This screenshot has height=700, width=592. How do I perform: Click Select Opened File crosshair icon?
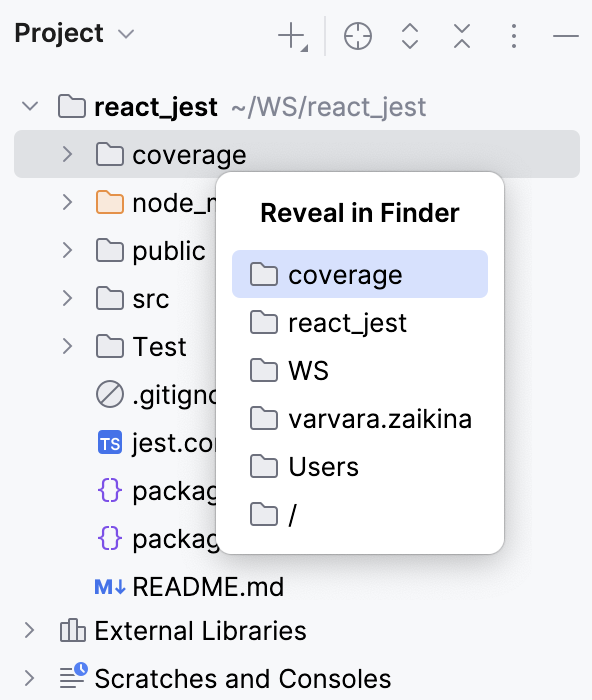tap(358, 37)
